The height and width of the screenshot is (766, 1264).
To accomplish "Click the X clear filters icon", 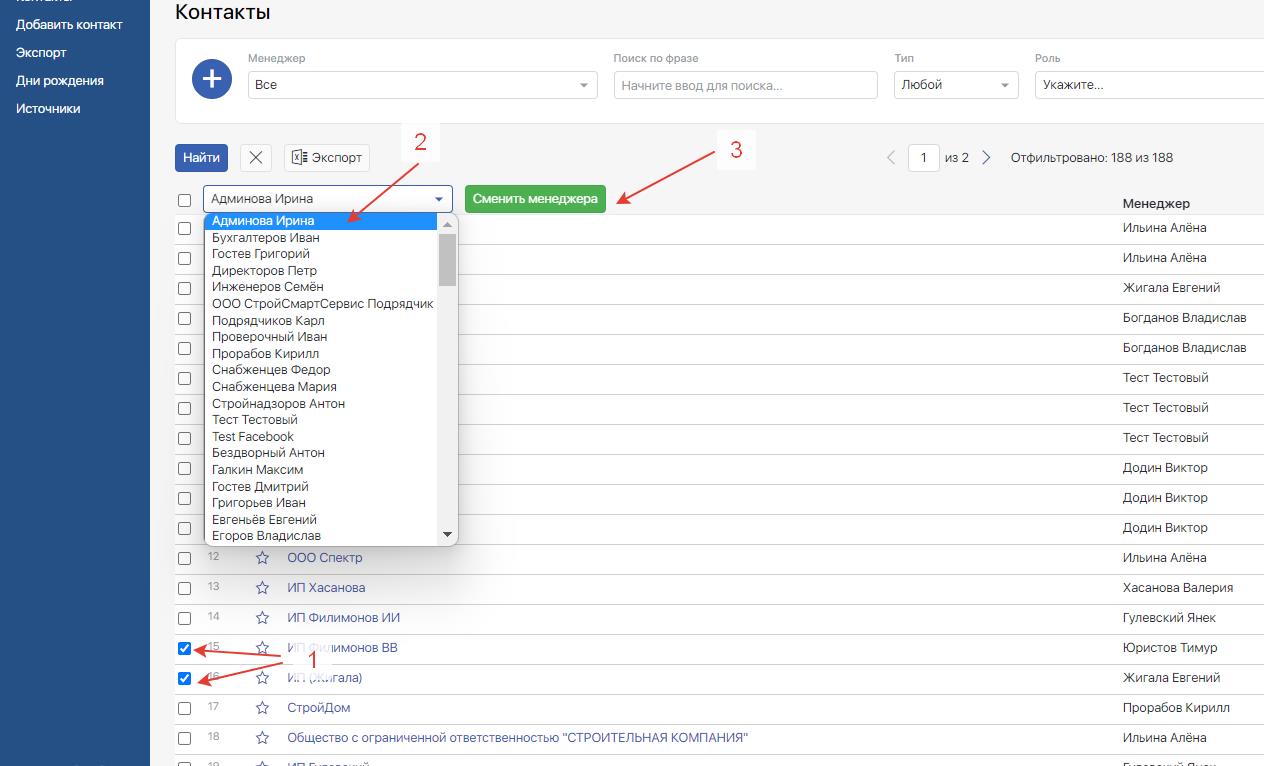I will [256, 158].
